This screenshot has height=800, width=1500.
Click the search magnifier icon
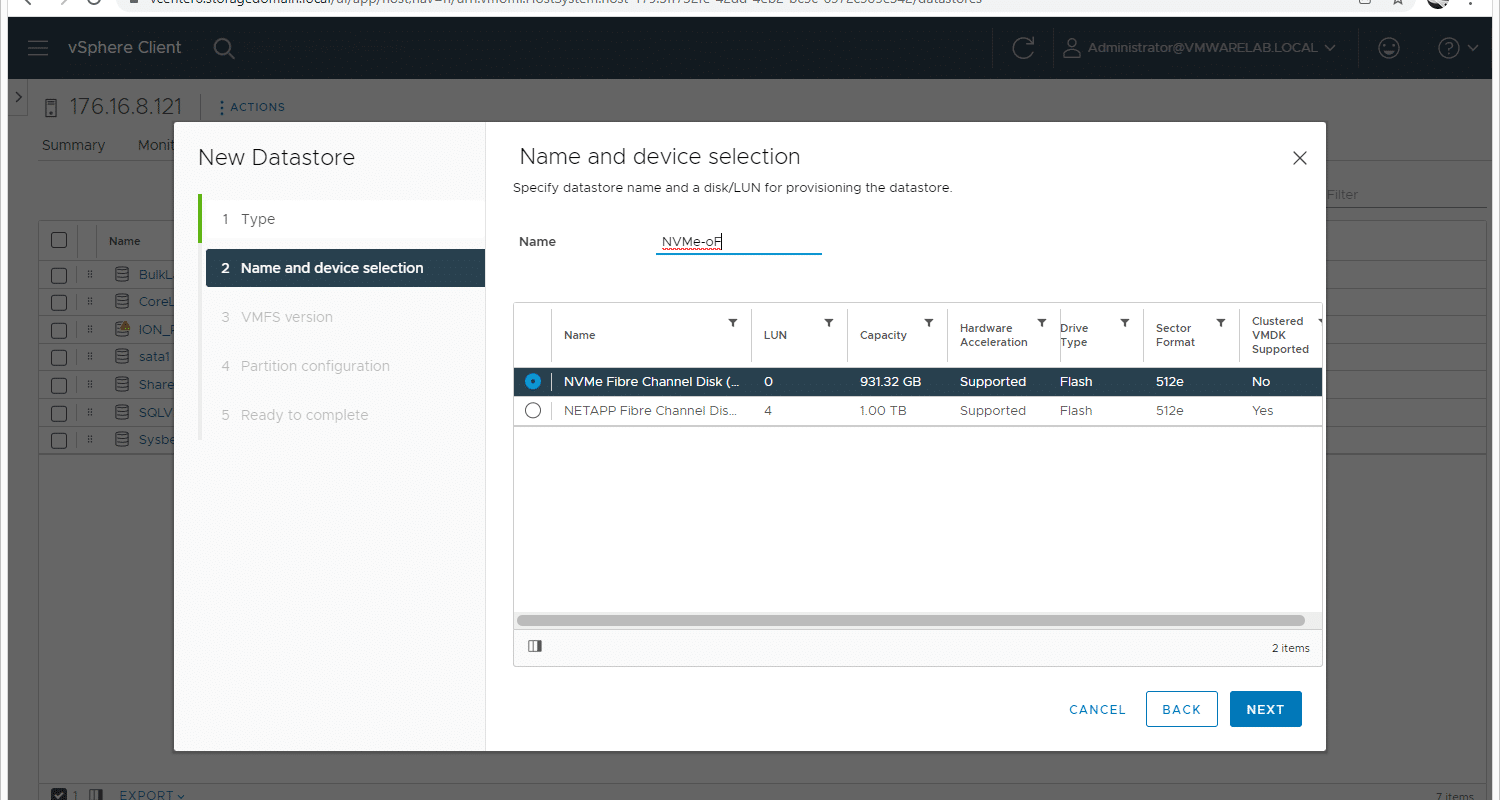point(224,48)
